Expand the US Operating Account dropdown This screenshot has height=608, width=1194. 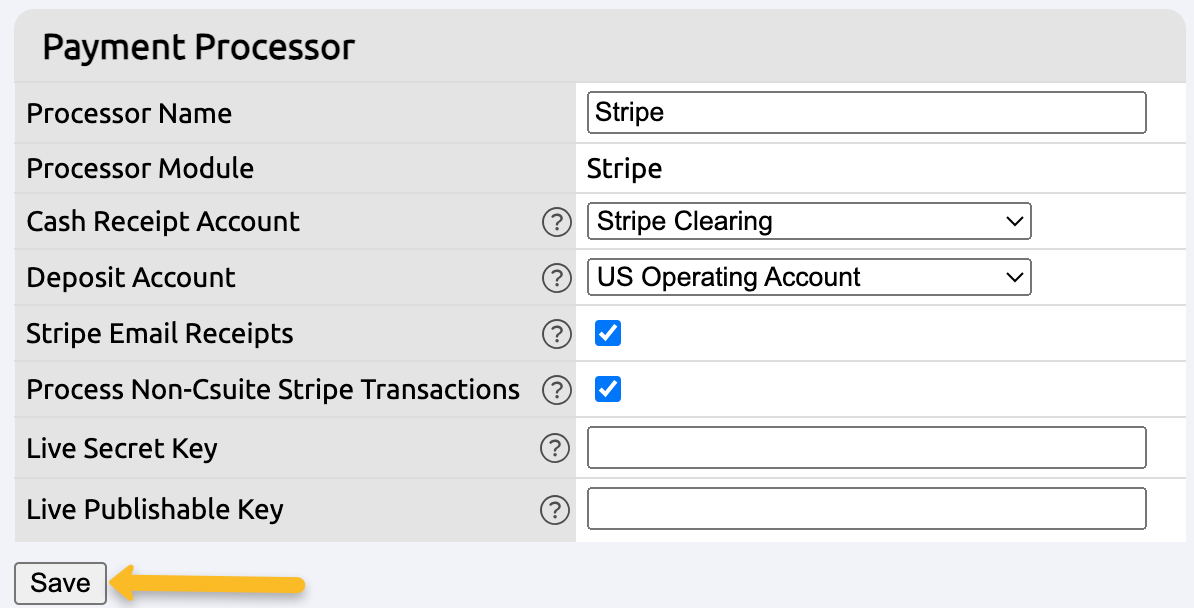[808, 277]
